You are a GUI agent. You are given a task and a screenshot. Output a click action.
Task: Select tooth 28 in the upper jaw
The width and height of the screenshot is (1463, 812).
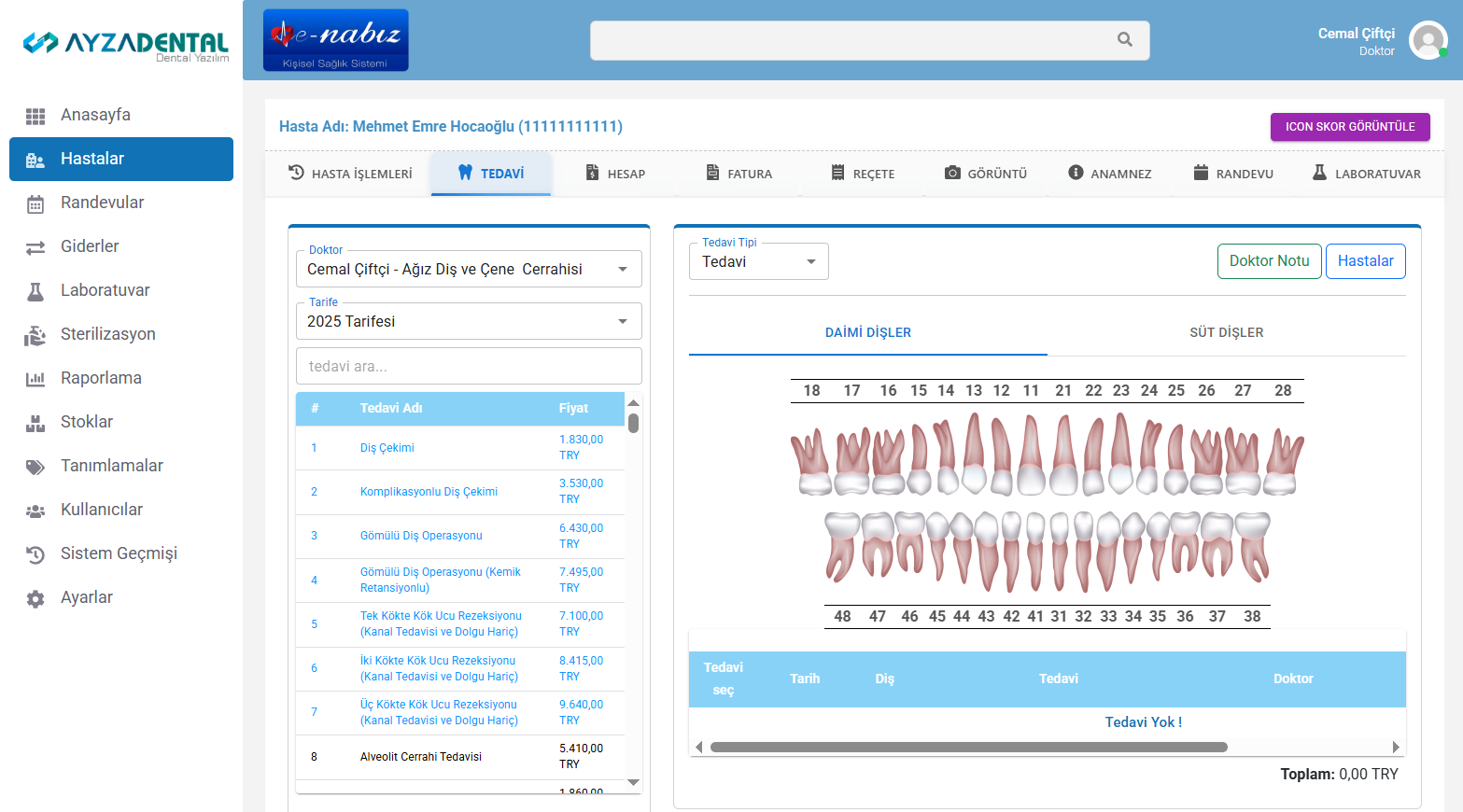(1283, 463)
